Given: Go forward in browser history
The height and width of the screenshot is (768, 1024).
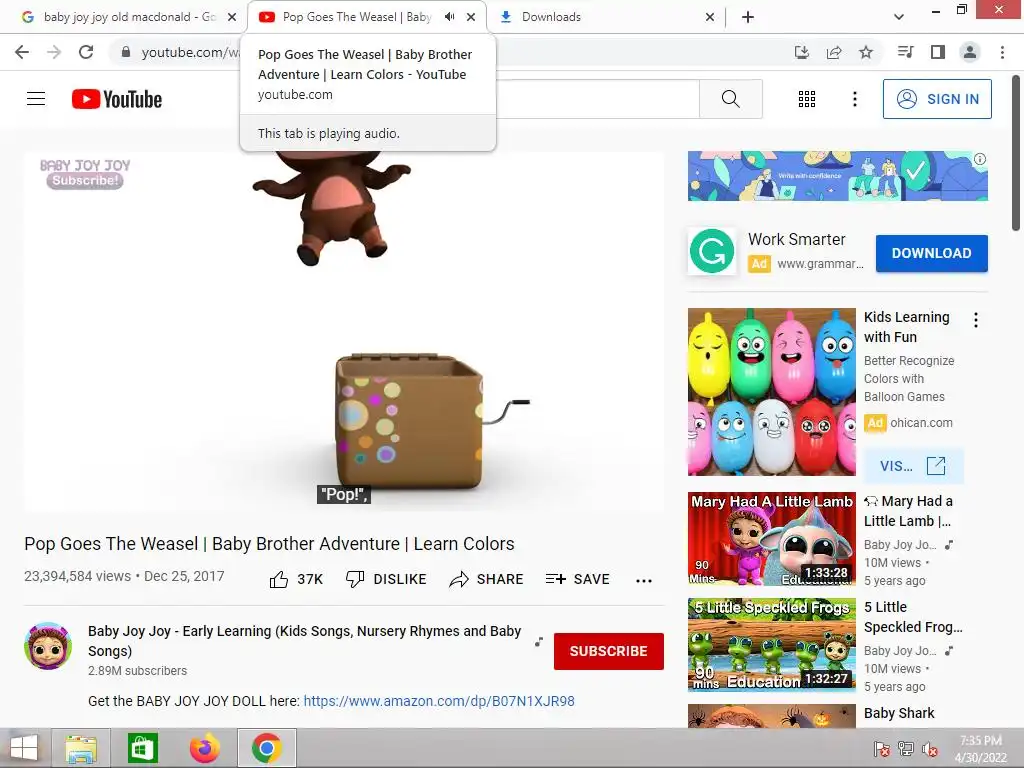Looking at the screenshot, I should (x=54, y=52).
